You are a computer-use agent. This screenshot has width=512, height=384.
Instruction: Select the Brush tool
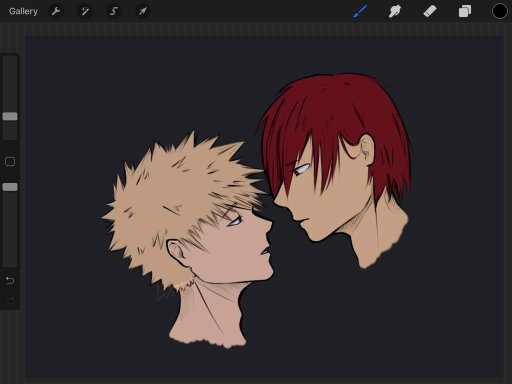[x=360, y=11]
